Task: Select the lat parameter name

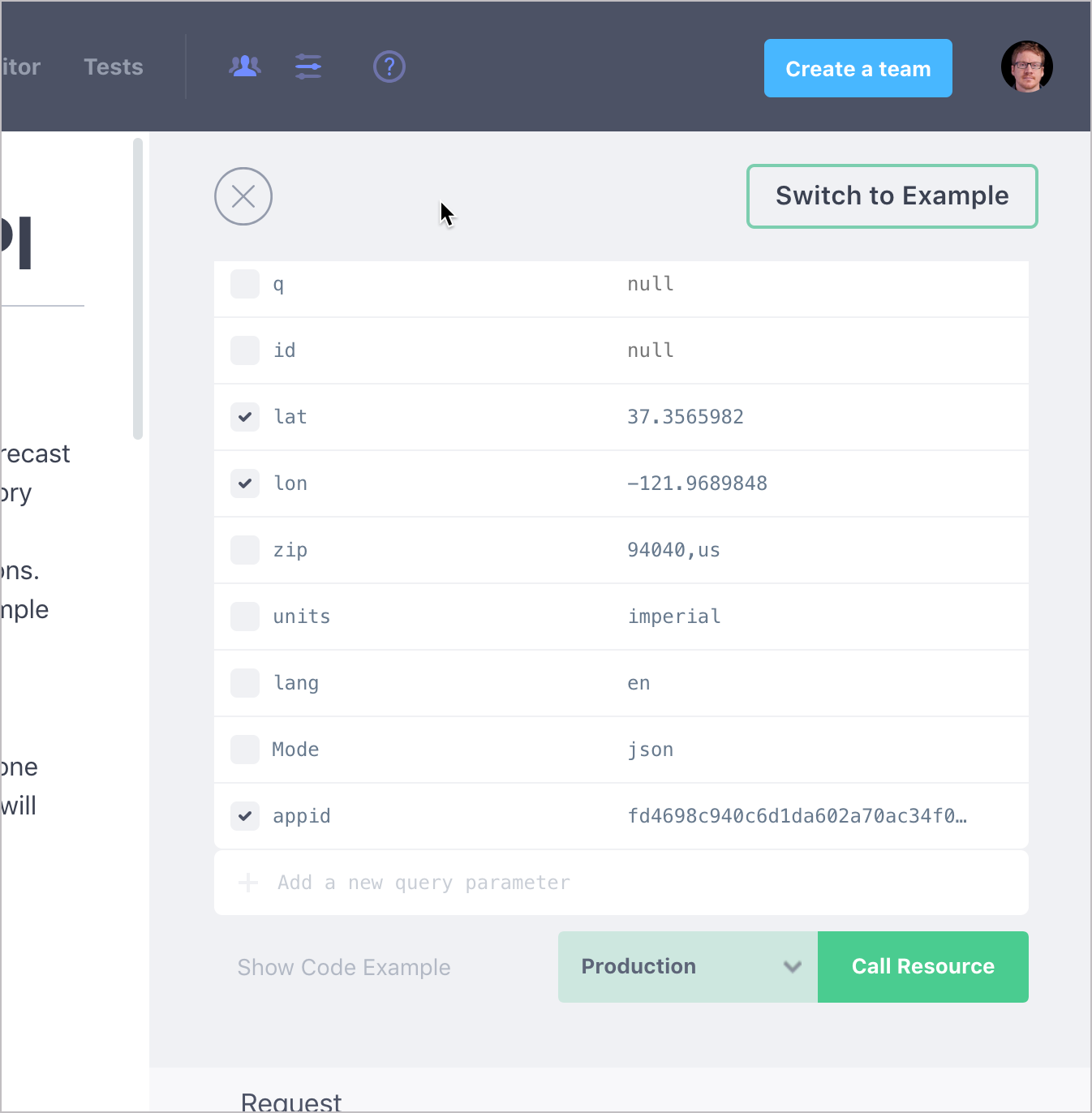Action: [290, 417]
